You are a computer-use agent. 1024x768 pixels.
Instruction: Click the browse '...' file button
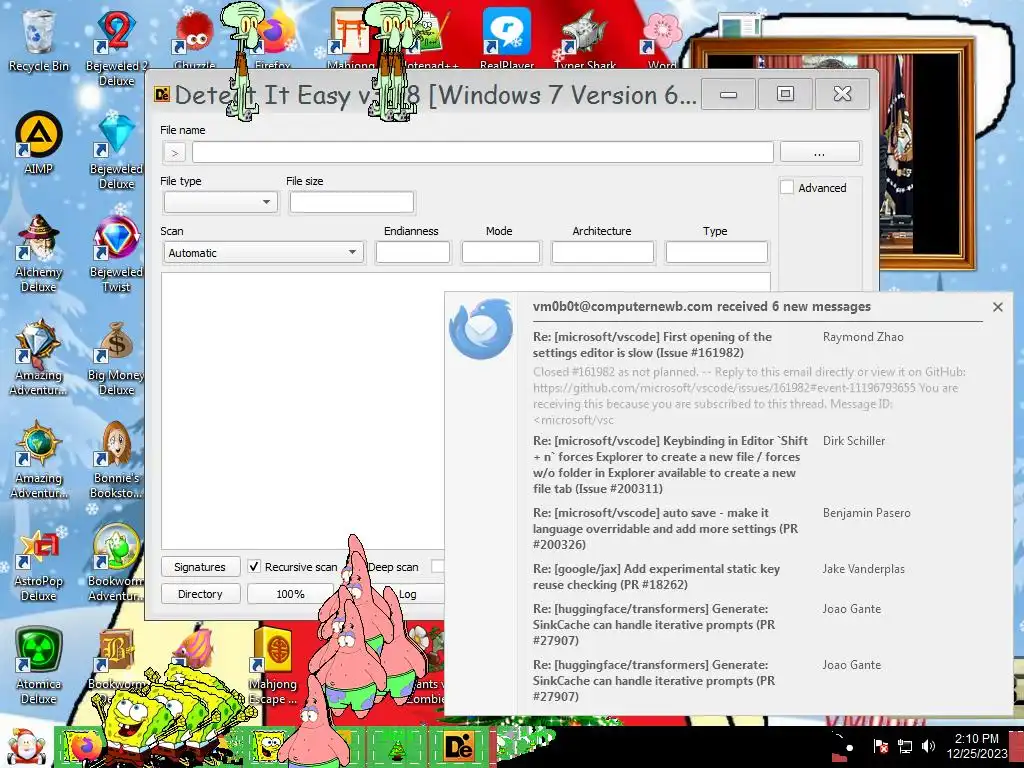[x=820, y=152]
